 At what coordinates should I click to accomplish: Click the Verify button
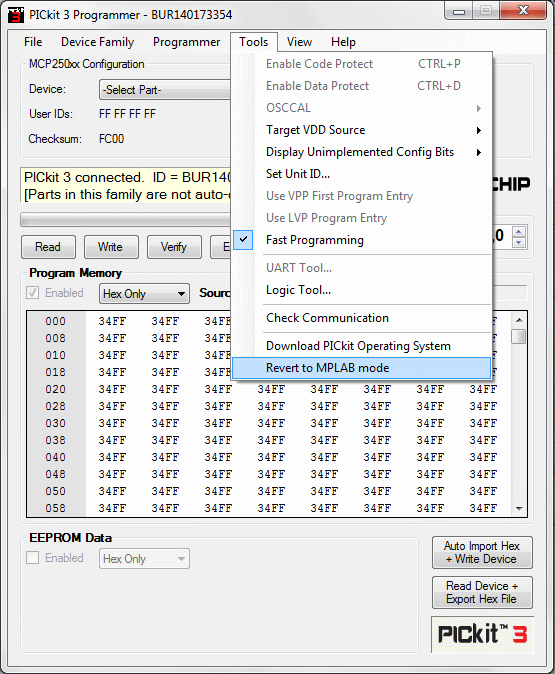174,247
